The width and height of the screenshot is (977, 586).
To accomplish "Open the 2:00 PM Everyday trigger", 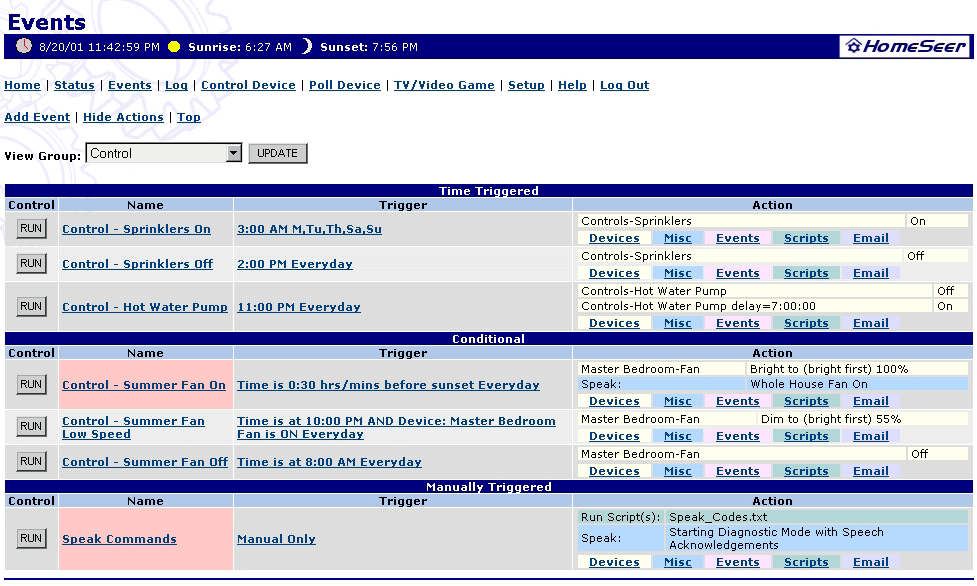I will coord(295,265).
